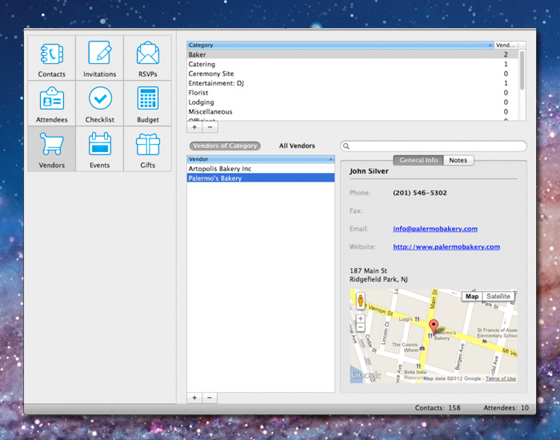Open the Gifts section
This screenshot has height=440, width=560.
(x=148, y=149)
